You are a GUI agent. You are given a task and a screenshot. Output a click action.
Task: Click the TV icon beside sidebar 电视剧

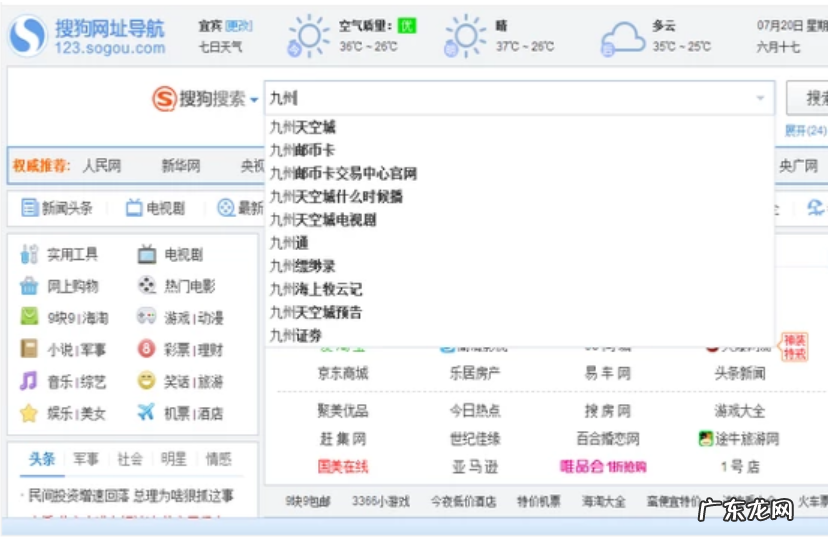point(146,255)
